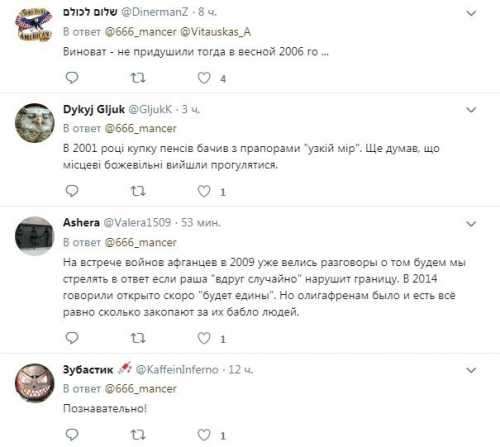
Task: Open the @KaffeinInferno handle
Action: pos(177,369)
